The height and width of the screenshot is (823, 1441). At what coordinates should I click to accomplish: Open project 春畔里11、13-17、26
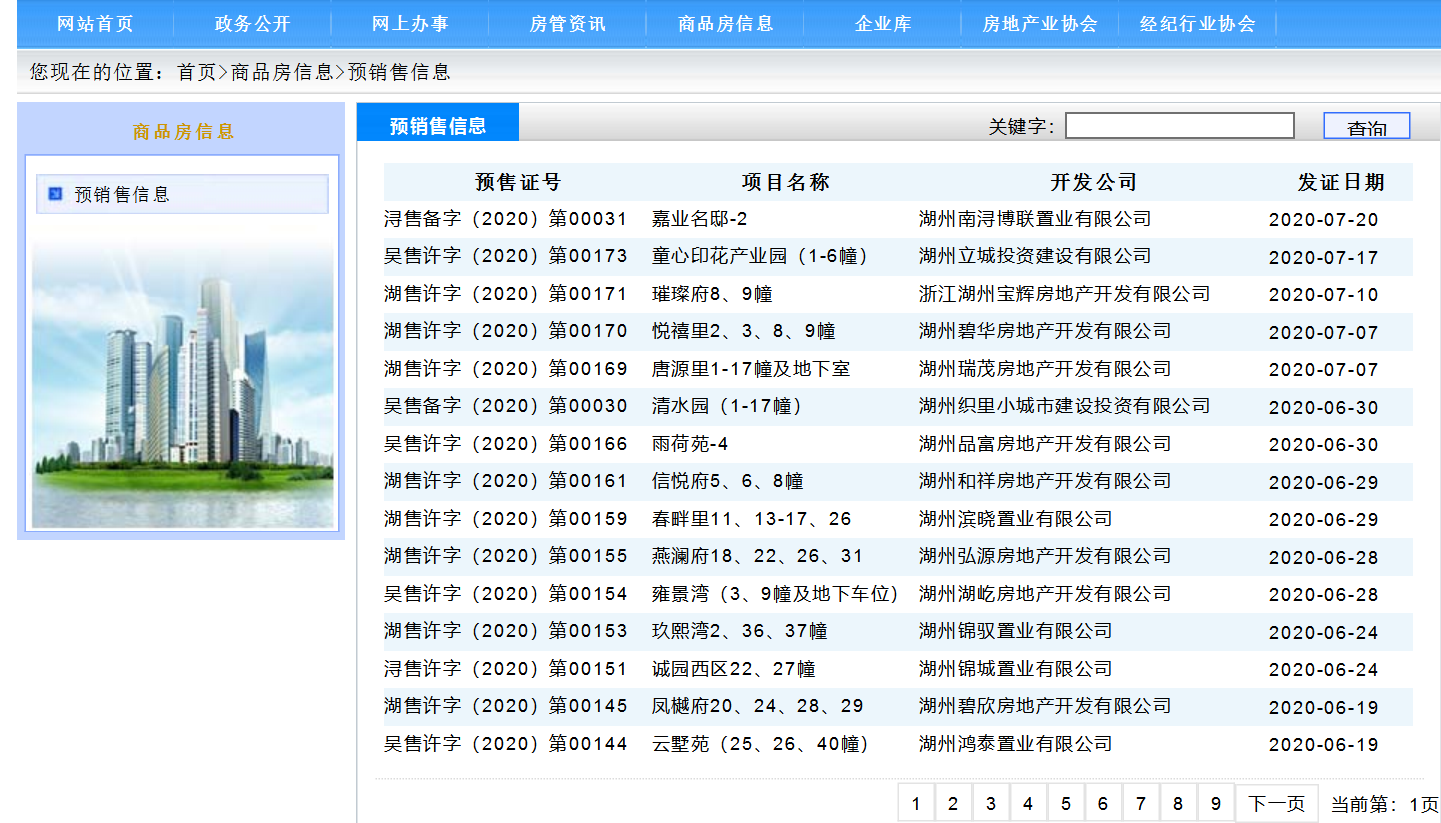[752, 519]
